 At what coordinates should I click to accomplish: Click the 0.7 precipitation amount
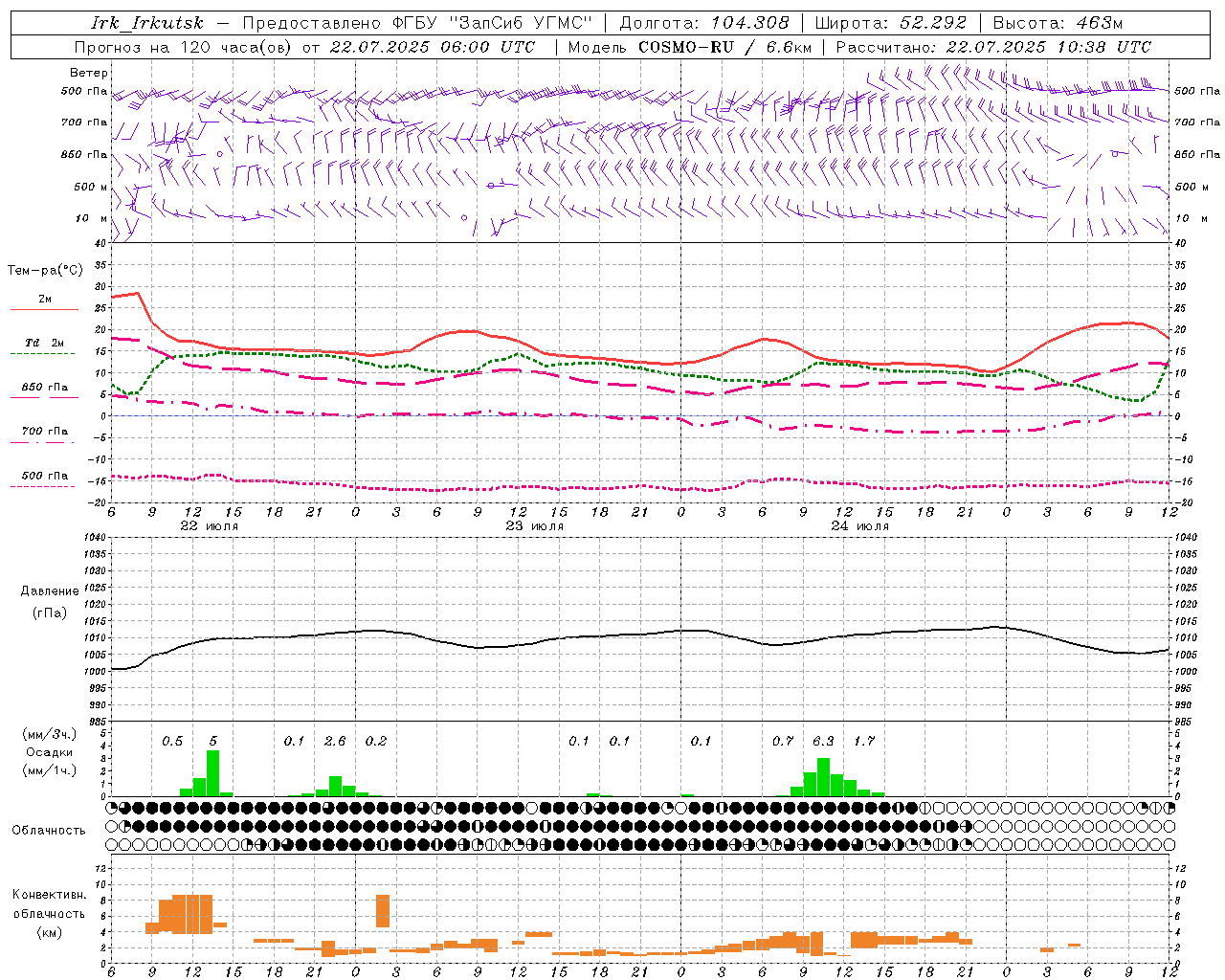tap(783, 741)
